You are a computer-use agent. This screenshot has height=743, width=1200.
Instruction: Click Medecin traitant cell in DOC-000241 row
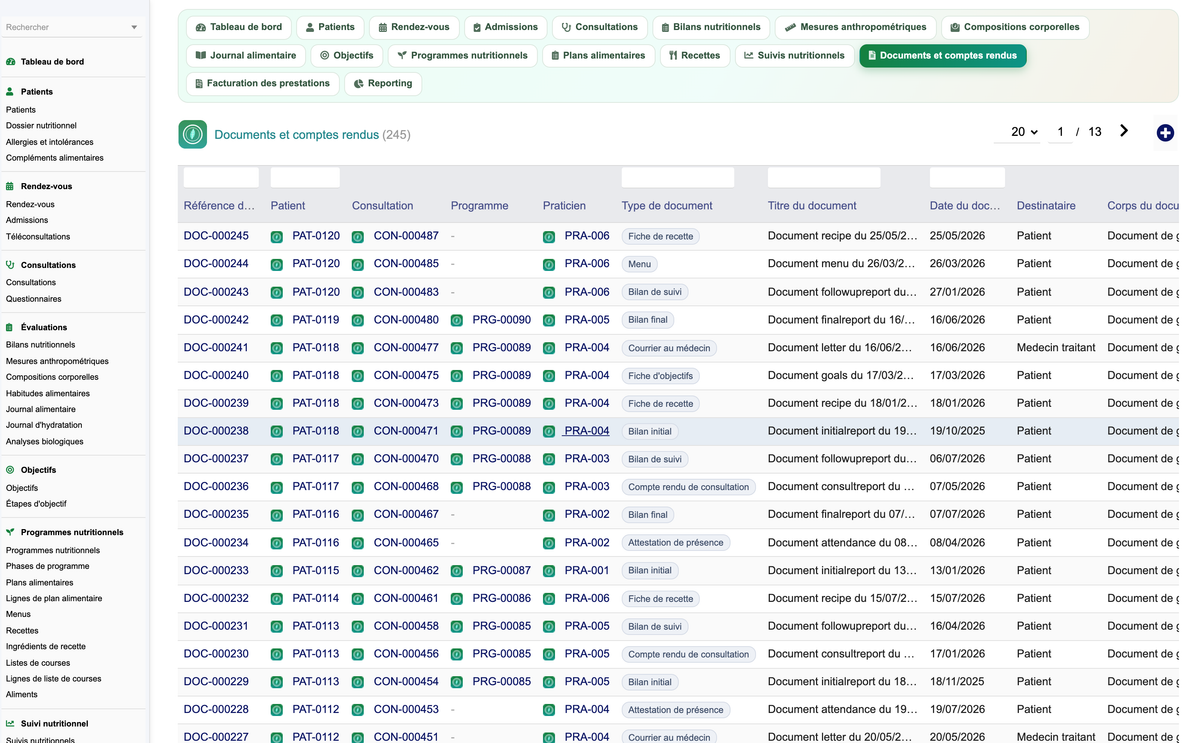pos(1056,348)
